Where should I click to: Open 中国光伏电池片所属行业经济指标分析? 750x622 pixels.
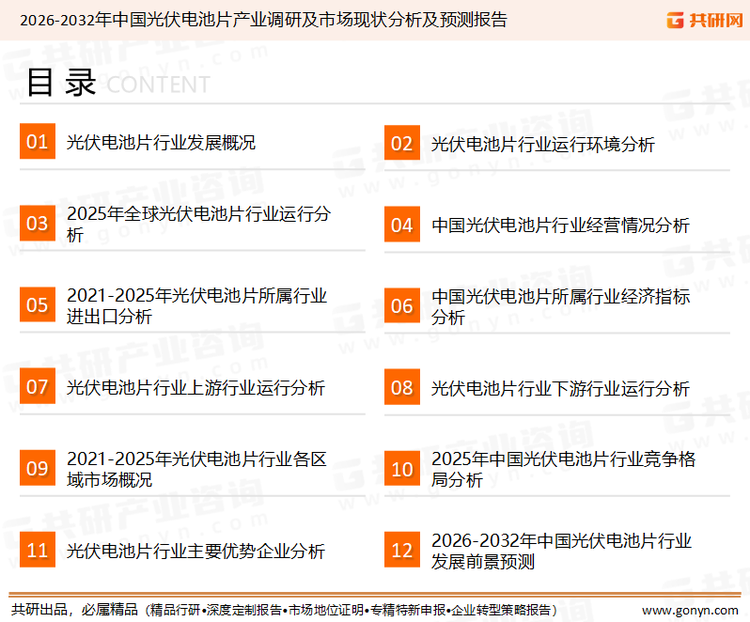pyautogui.click(x=561, y=307)
